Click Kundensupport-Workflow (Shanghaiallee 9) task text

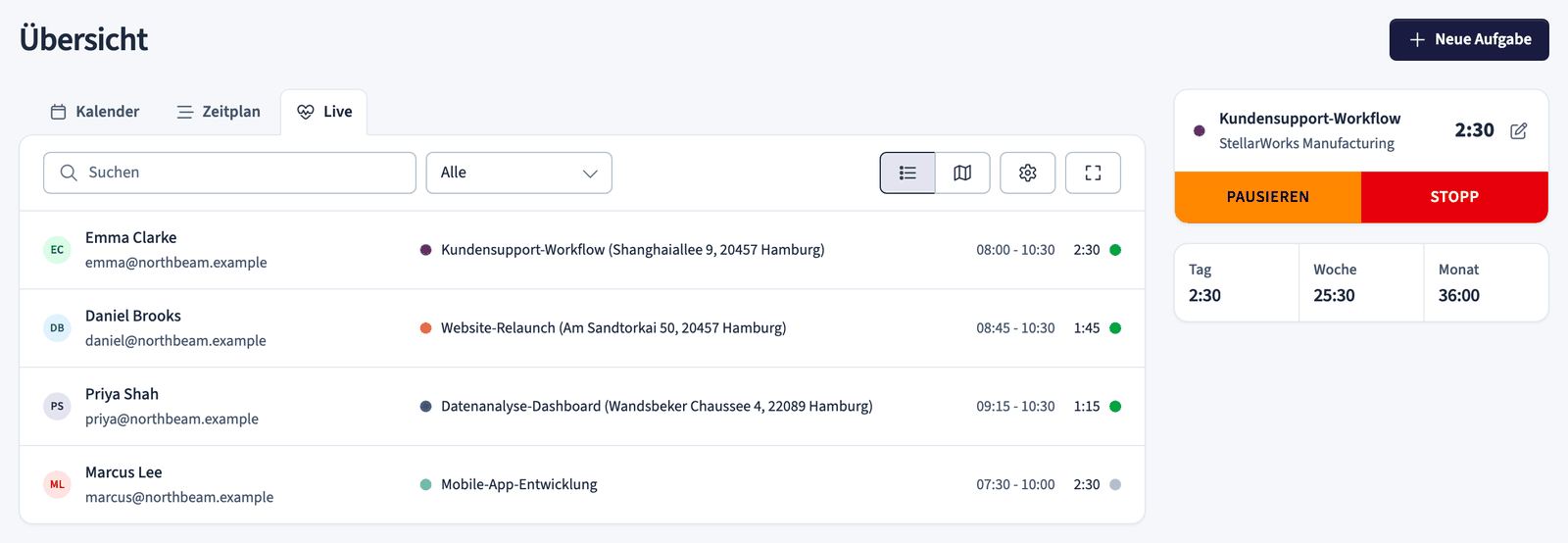633,250
